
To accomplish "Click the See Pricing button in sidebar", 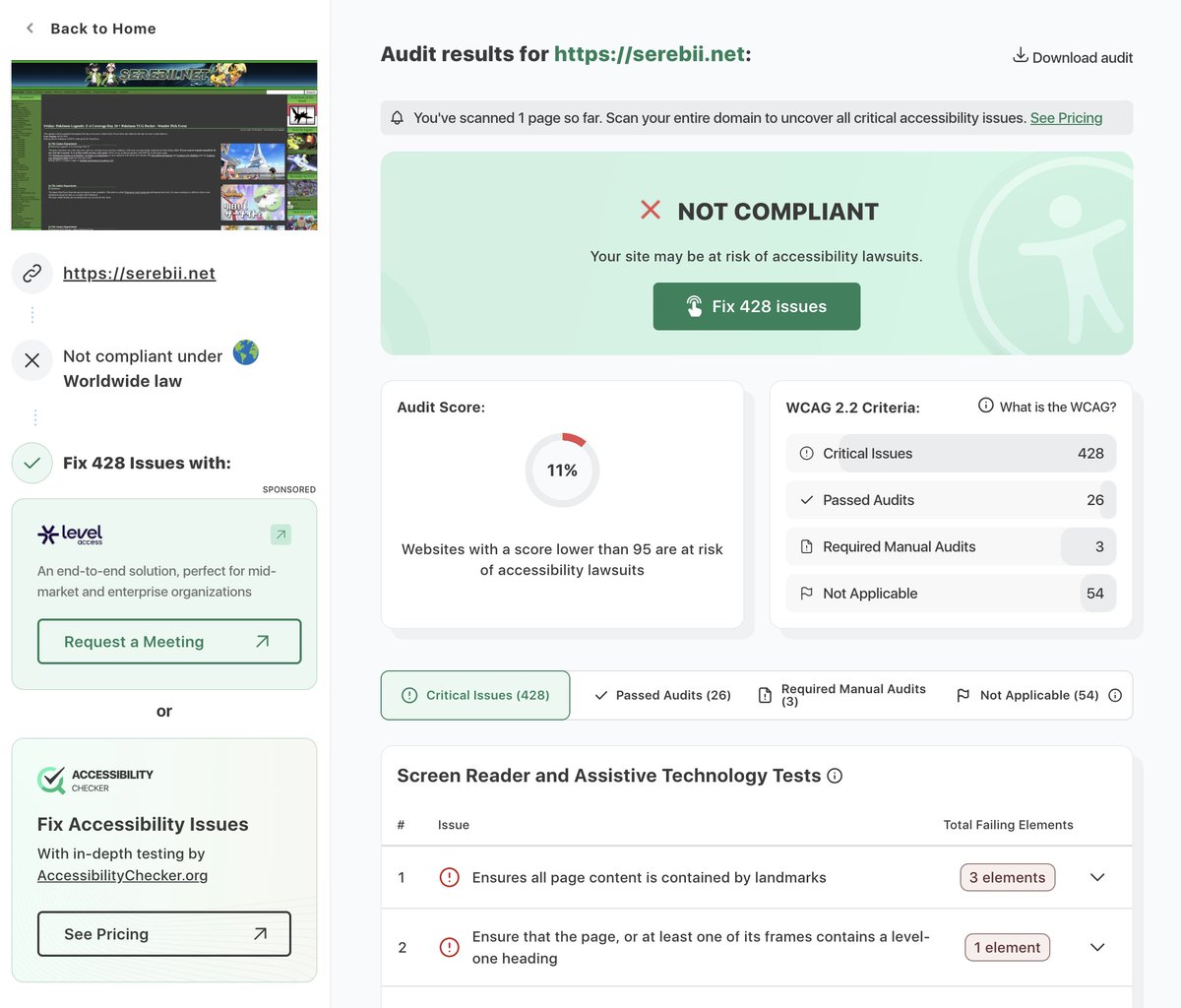I will [x=164, y=934].
